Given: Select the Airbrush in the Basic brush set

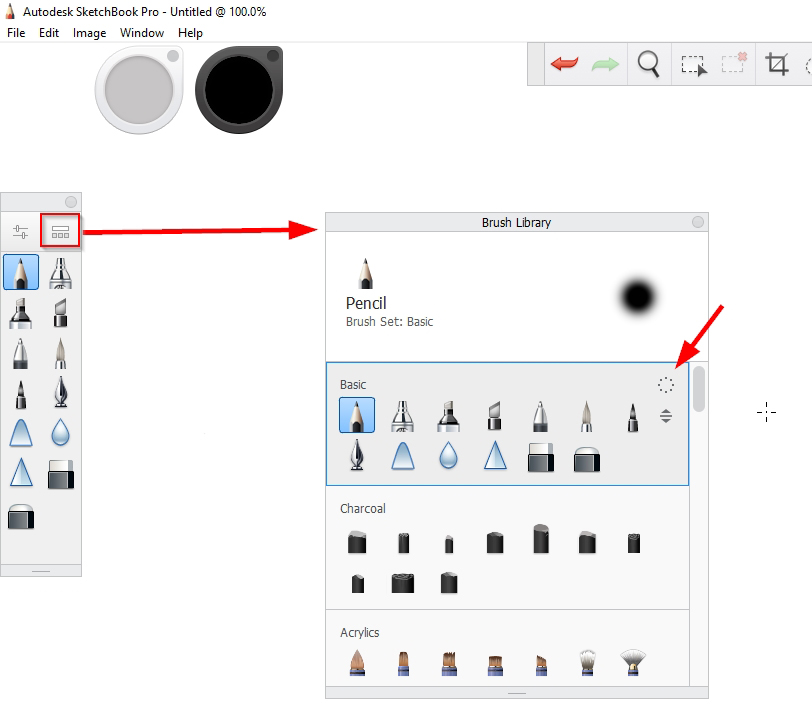Looking at the screenshot, I should click(x=404, y=413).
